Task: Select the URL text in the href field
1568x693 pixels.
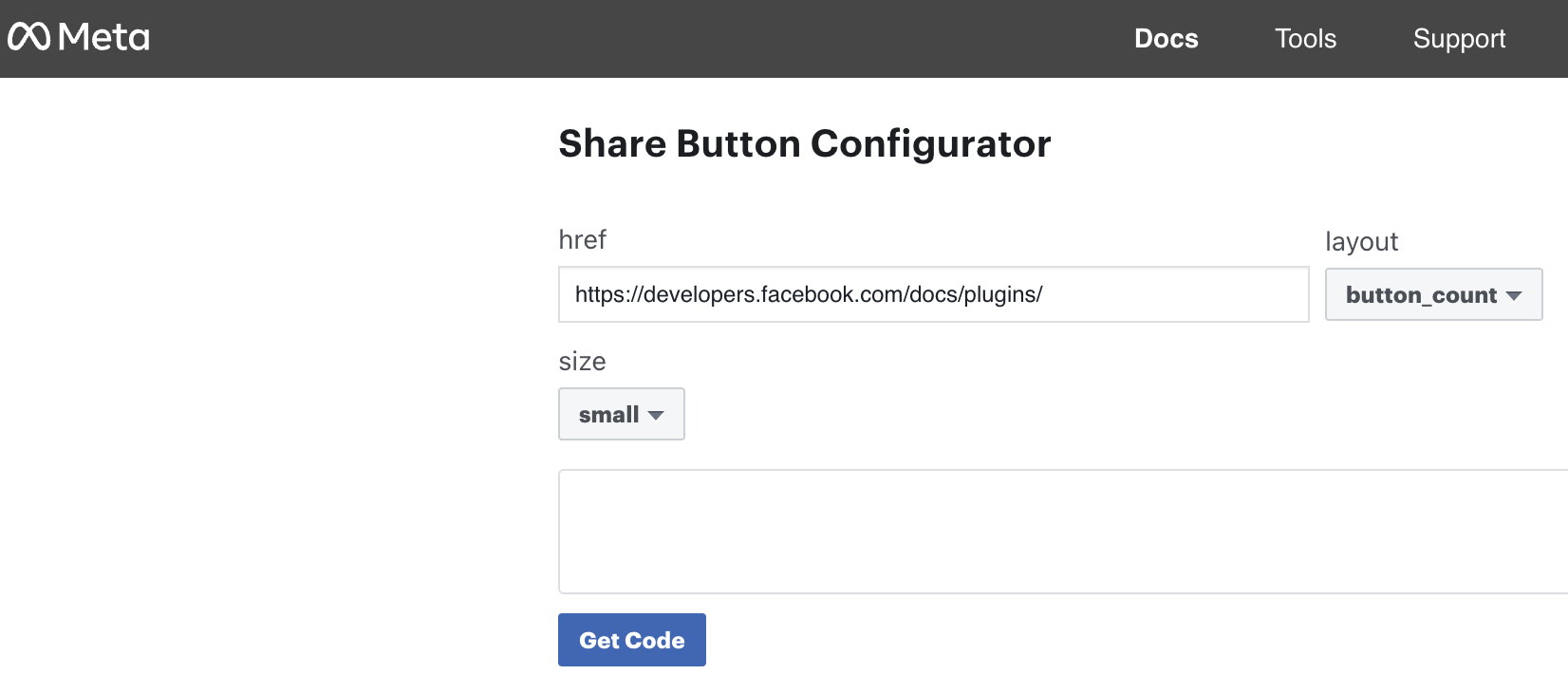Action: 808,294
